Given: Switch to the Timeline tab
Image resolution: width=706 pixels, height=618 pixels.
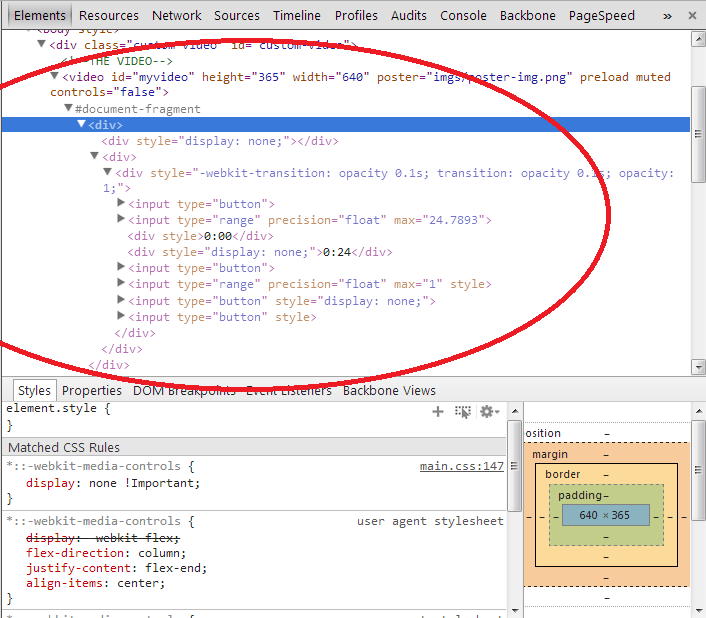Looking at the screenshot, I should [x=297, y=15].
